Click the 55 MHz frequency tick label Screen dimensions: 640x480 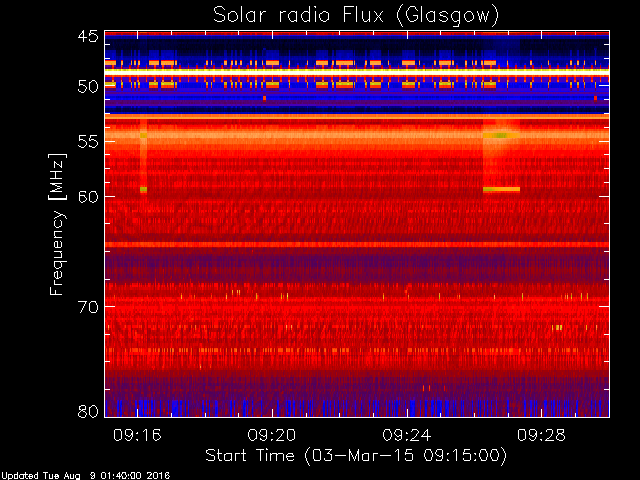tap(88, 142)
